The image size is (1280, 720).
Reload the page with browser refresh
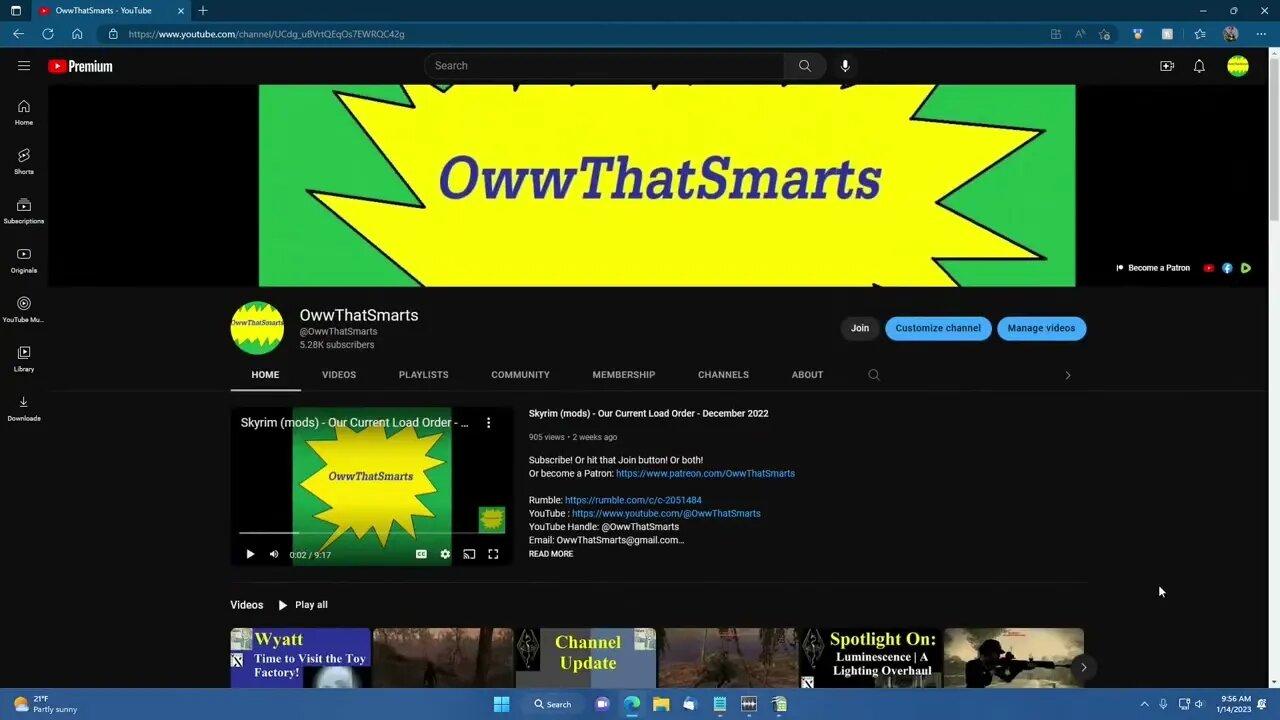click(47, 34)
